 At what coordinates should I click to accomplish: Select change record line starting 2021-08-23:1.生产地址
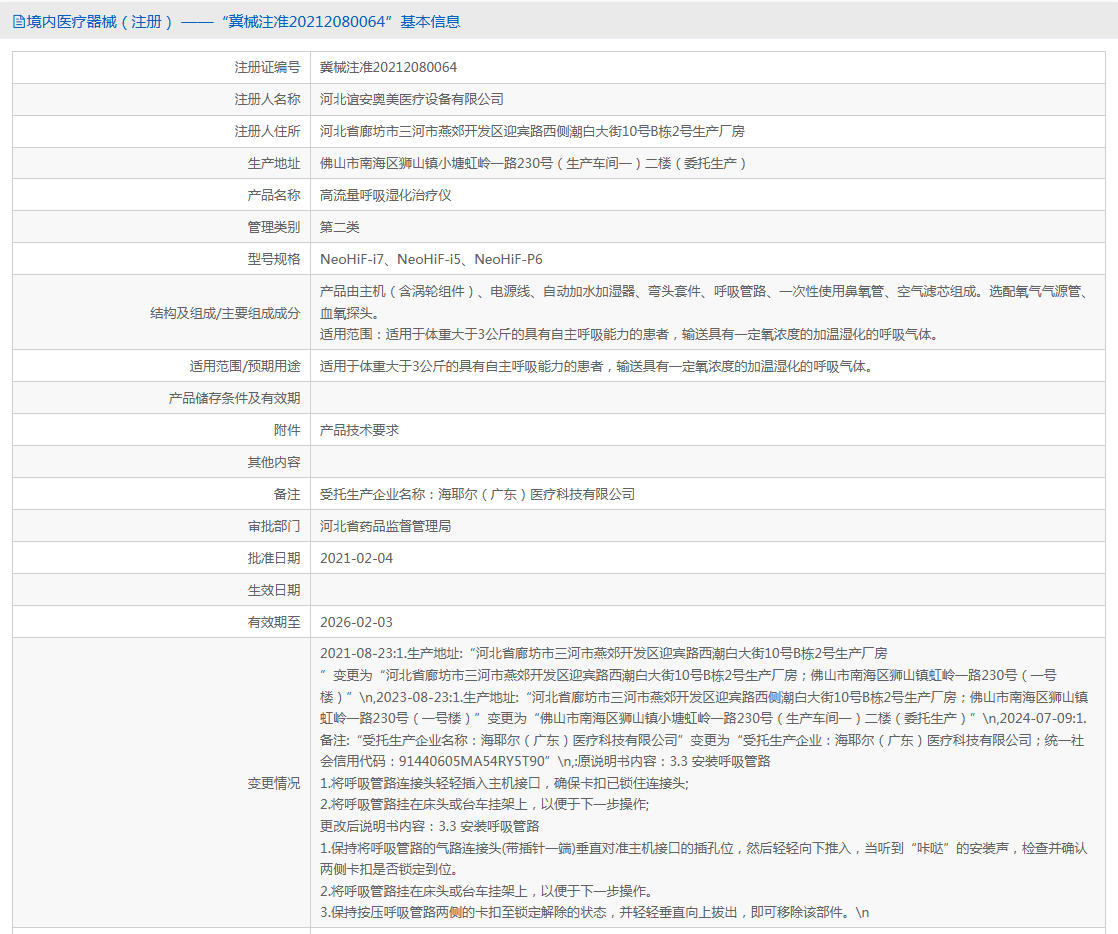pos(603,654)
